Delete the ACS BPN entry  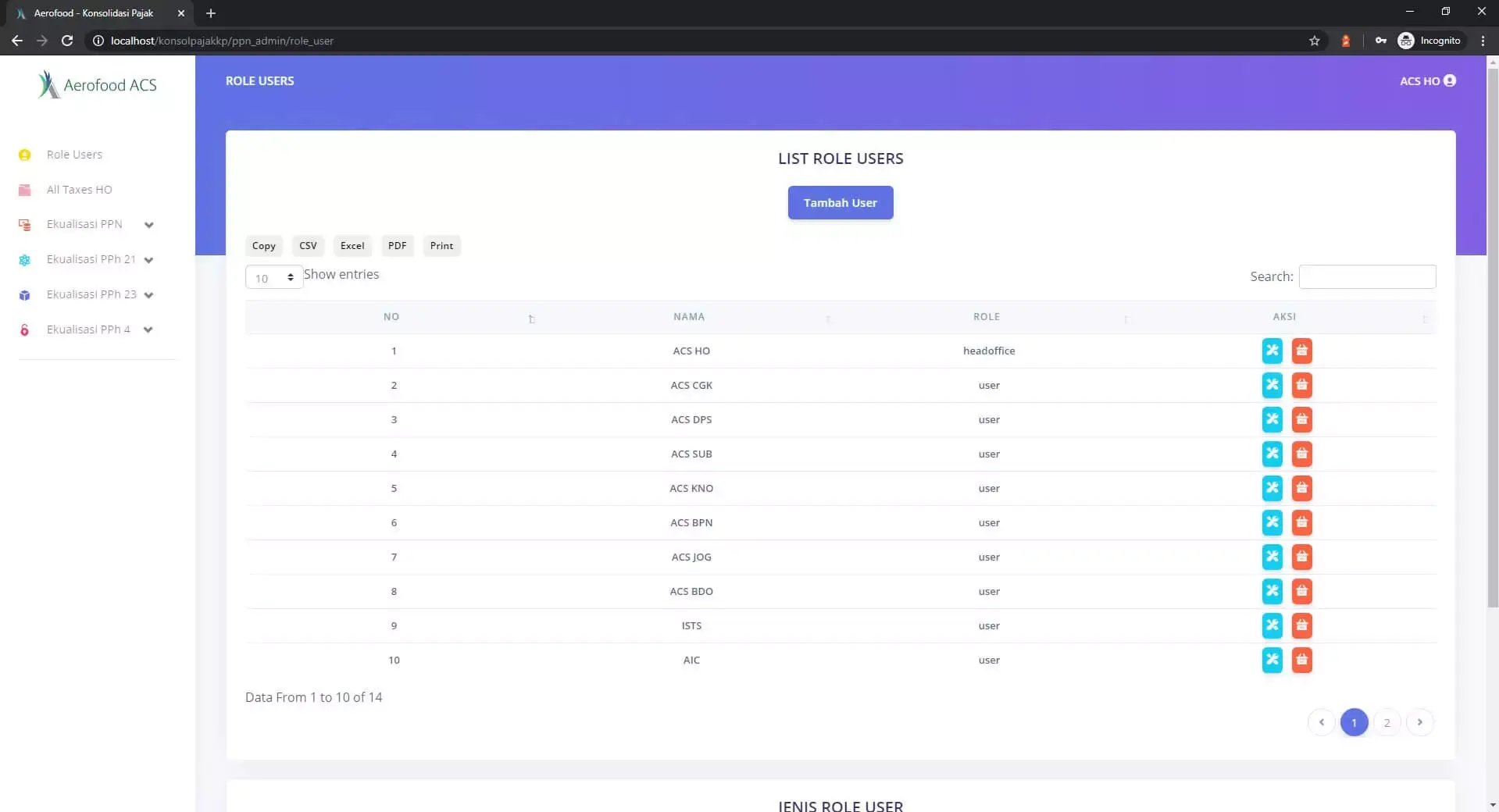1301,522
